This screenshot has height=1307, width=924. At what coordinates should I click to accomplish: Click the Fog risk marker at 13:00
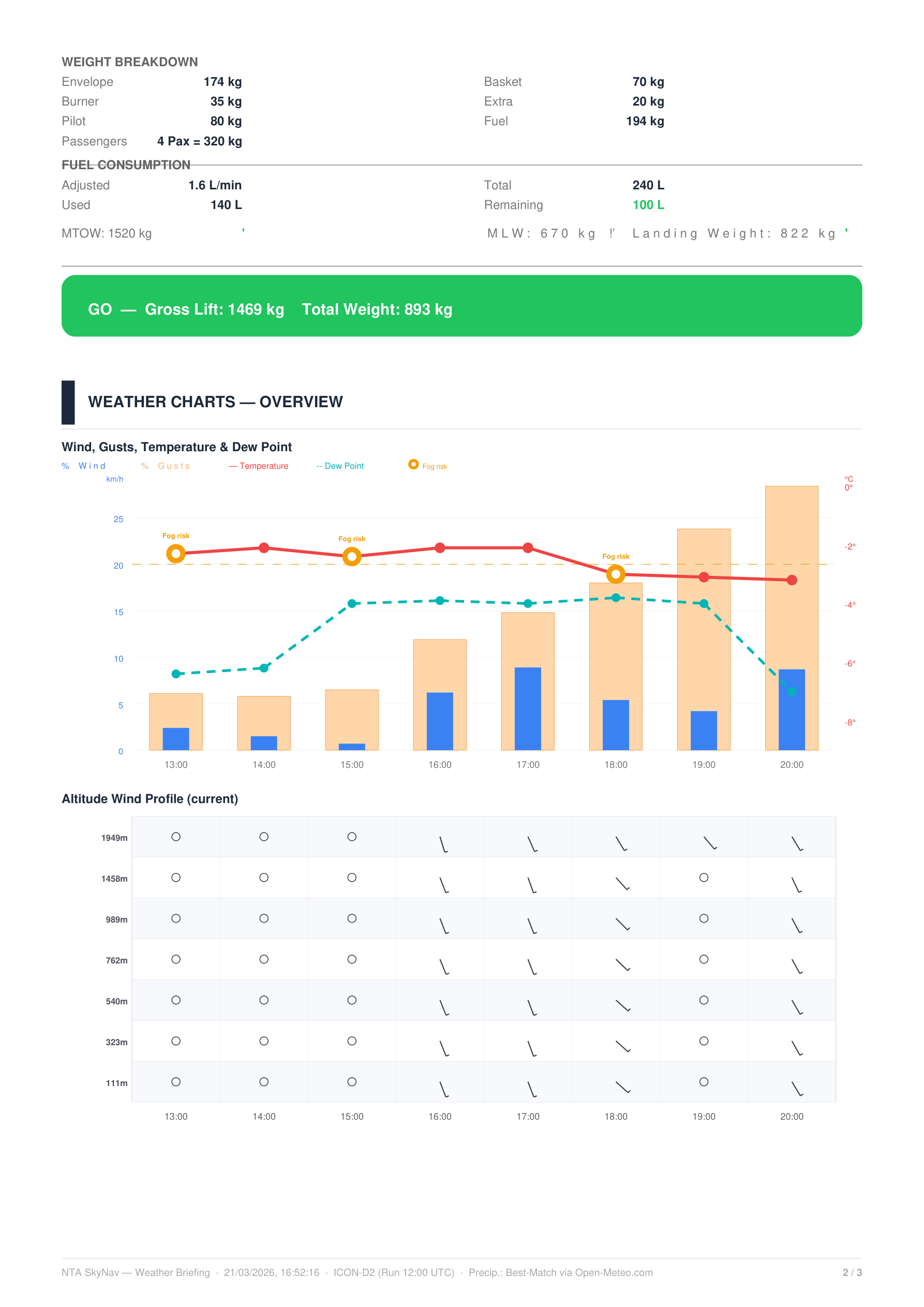176,553
